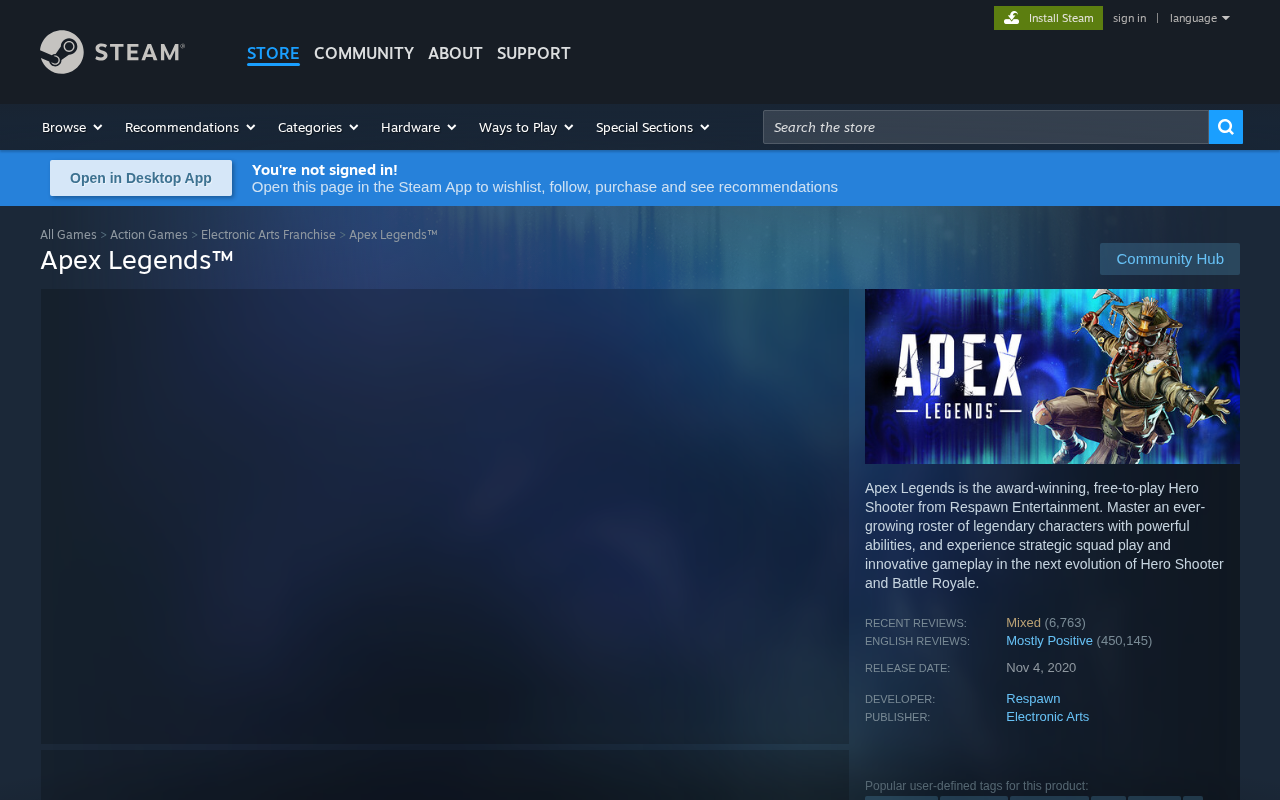Image resolution: width=1280 pixels, height=800 pixels.
Task: Expand the Categories menu
Action: [x=318, y=127]
